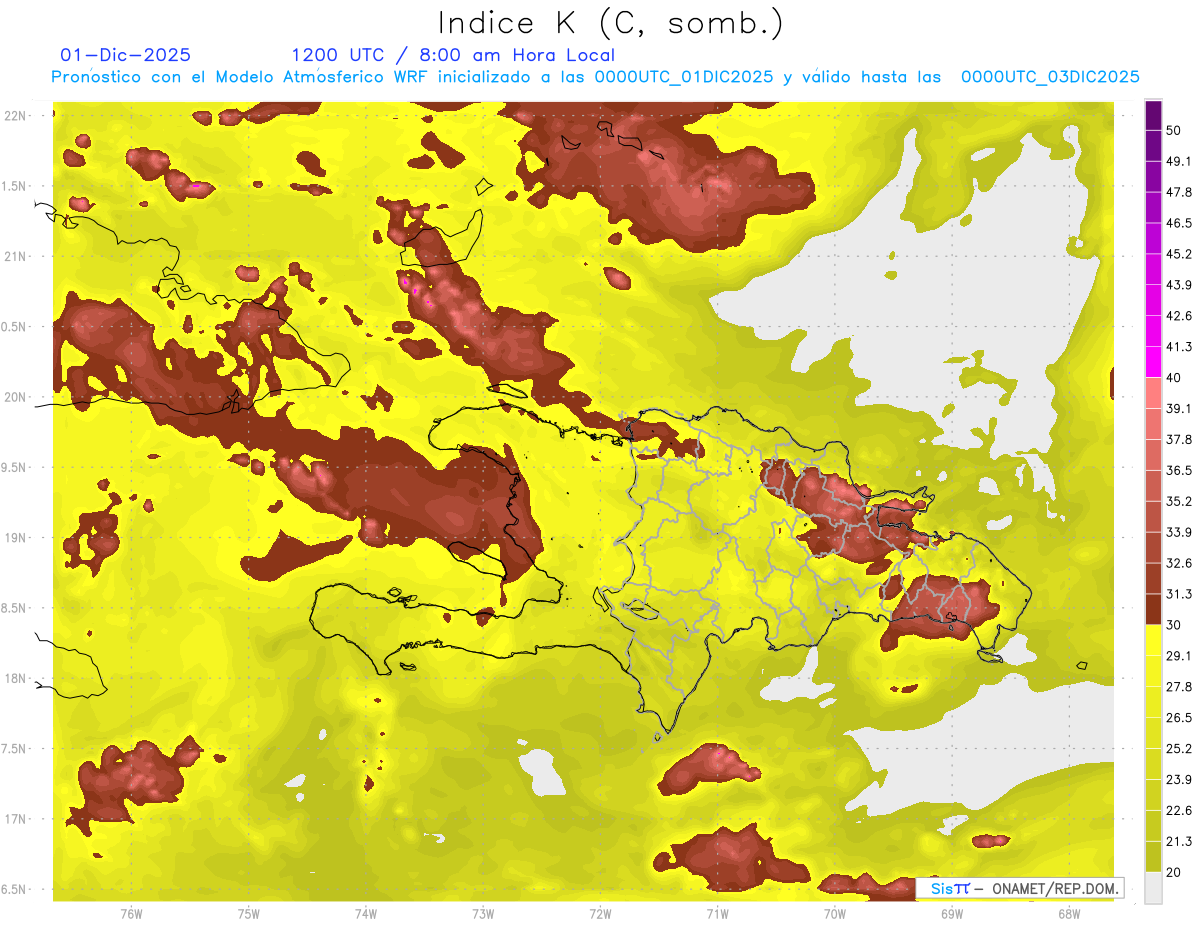Click the "32.6" scale value
The width and height of the screenshot is (1200, 927).
[1178, 563]
